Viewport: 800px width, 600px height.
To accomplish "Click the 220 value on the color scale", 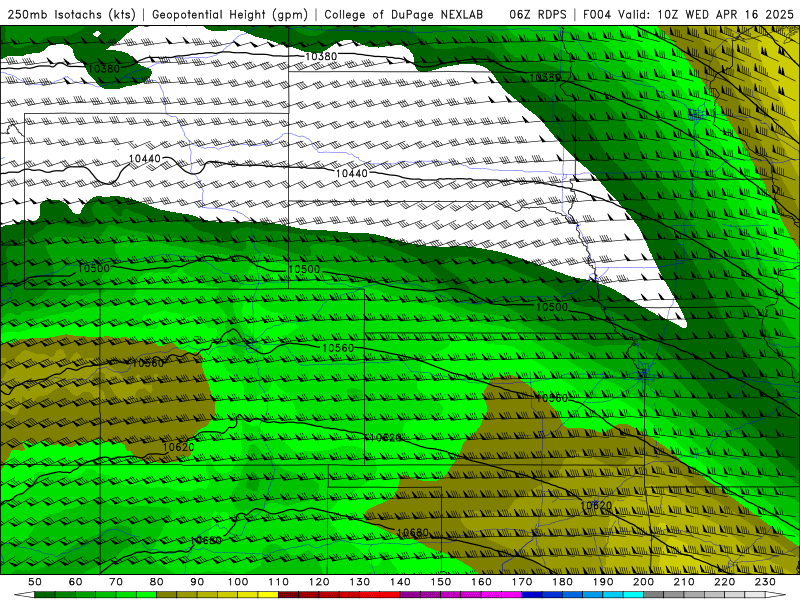I will tap(725, 582).
